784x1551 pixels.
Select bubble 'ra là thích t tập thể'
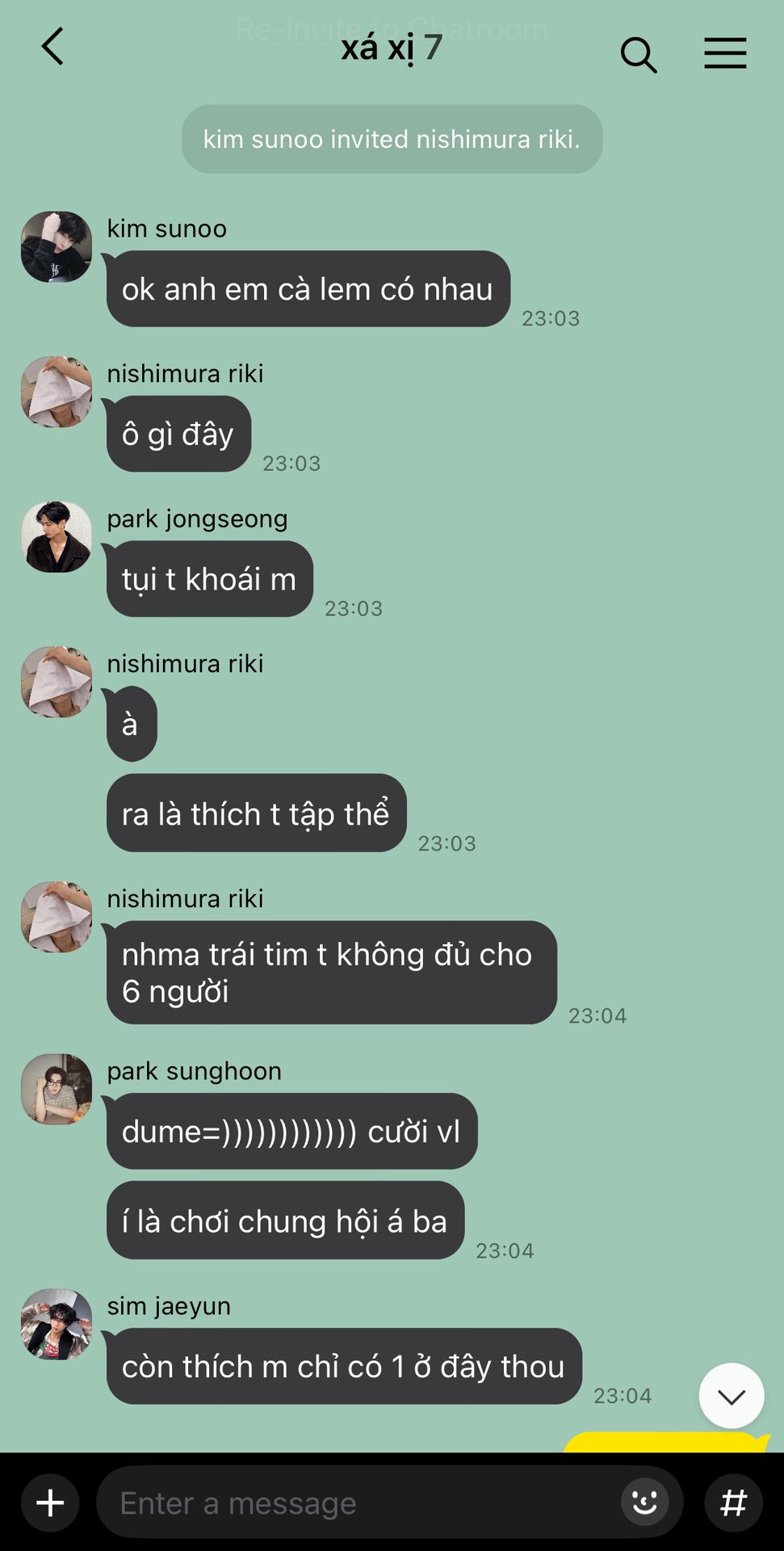pyautogui.click(x=256, y=813)
